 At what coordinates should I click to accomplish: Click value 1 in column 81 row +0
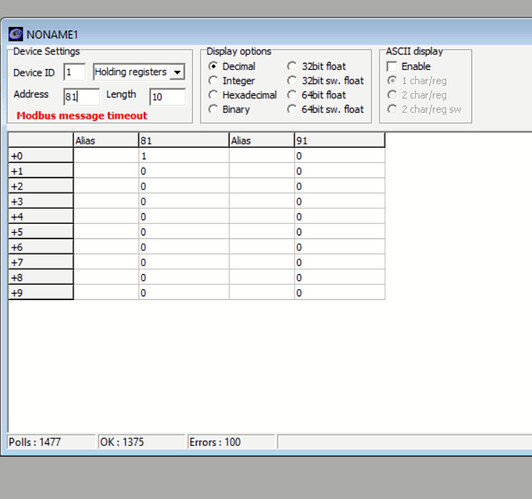point(184,156)
